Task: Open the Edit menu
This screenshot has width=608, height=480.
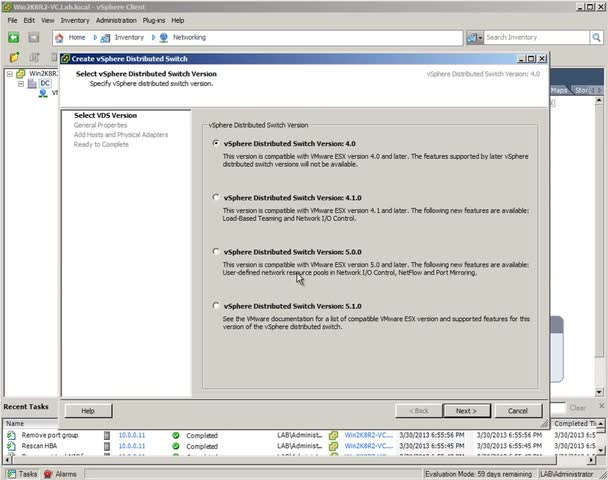Action: 29,20
